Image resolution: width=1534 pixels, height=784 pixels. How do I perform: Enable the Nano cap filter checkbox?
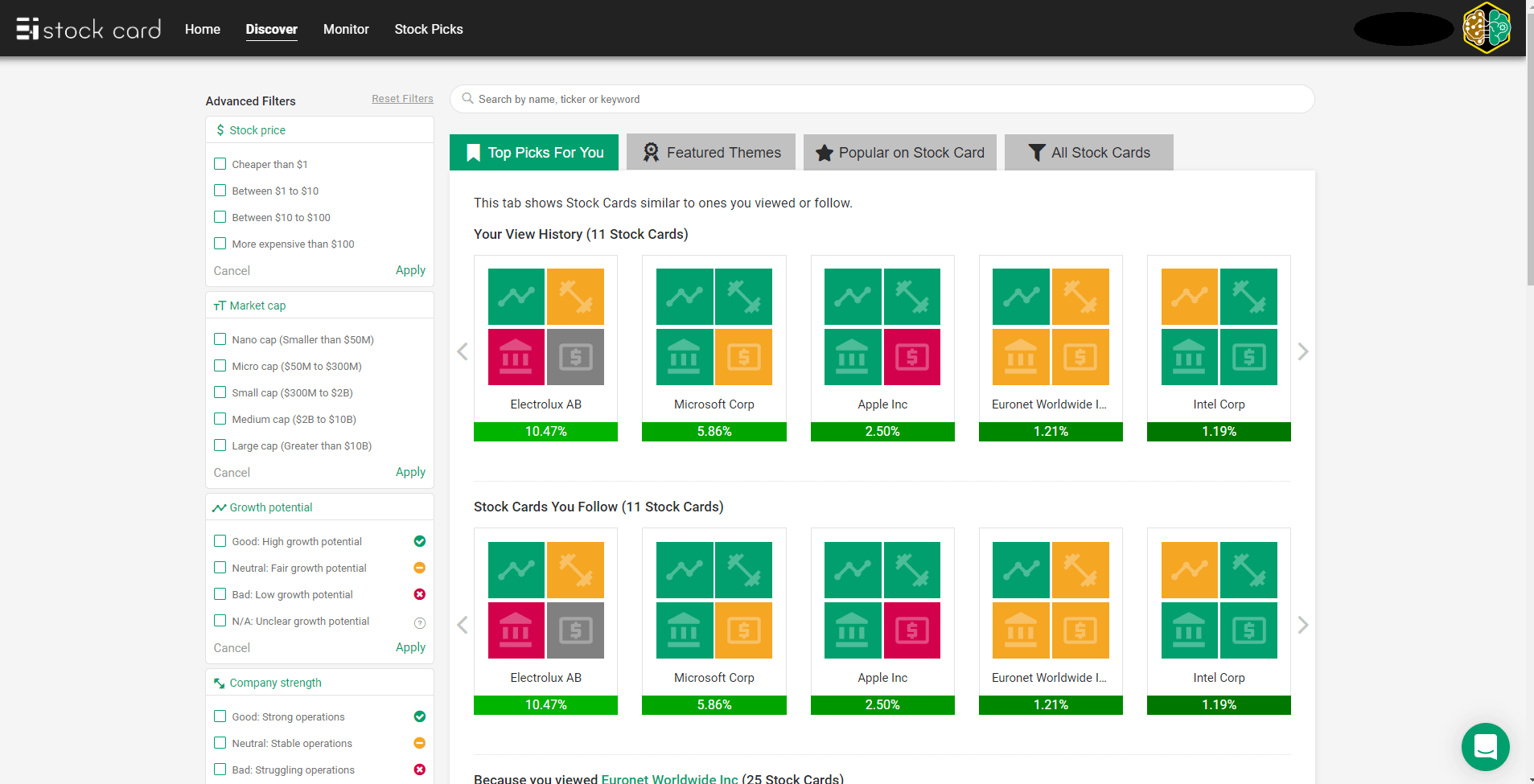pyautogui.click(x=220, y=339)
